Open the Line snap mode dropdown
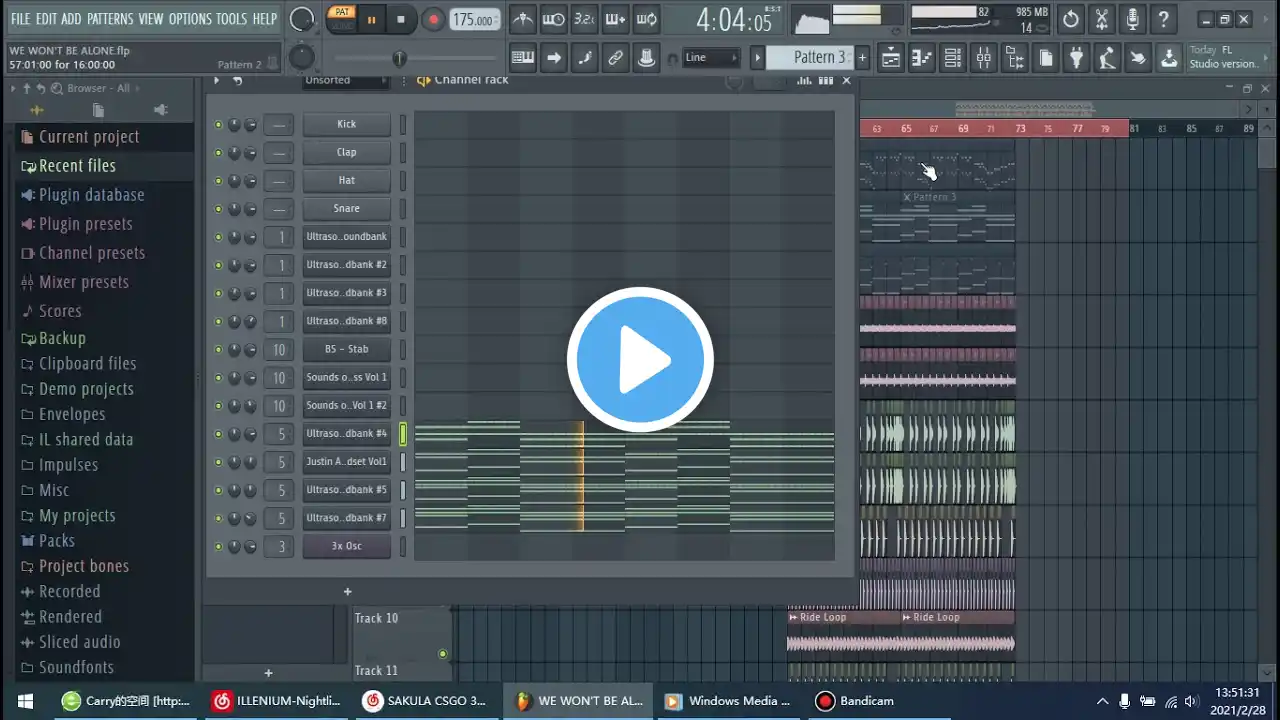 tap(711, 58)
